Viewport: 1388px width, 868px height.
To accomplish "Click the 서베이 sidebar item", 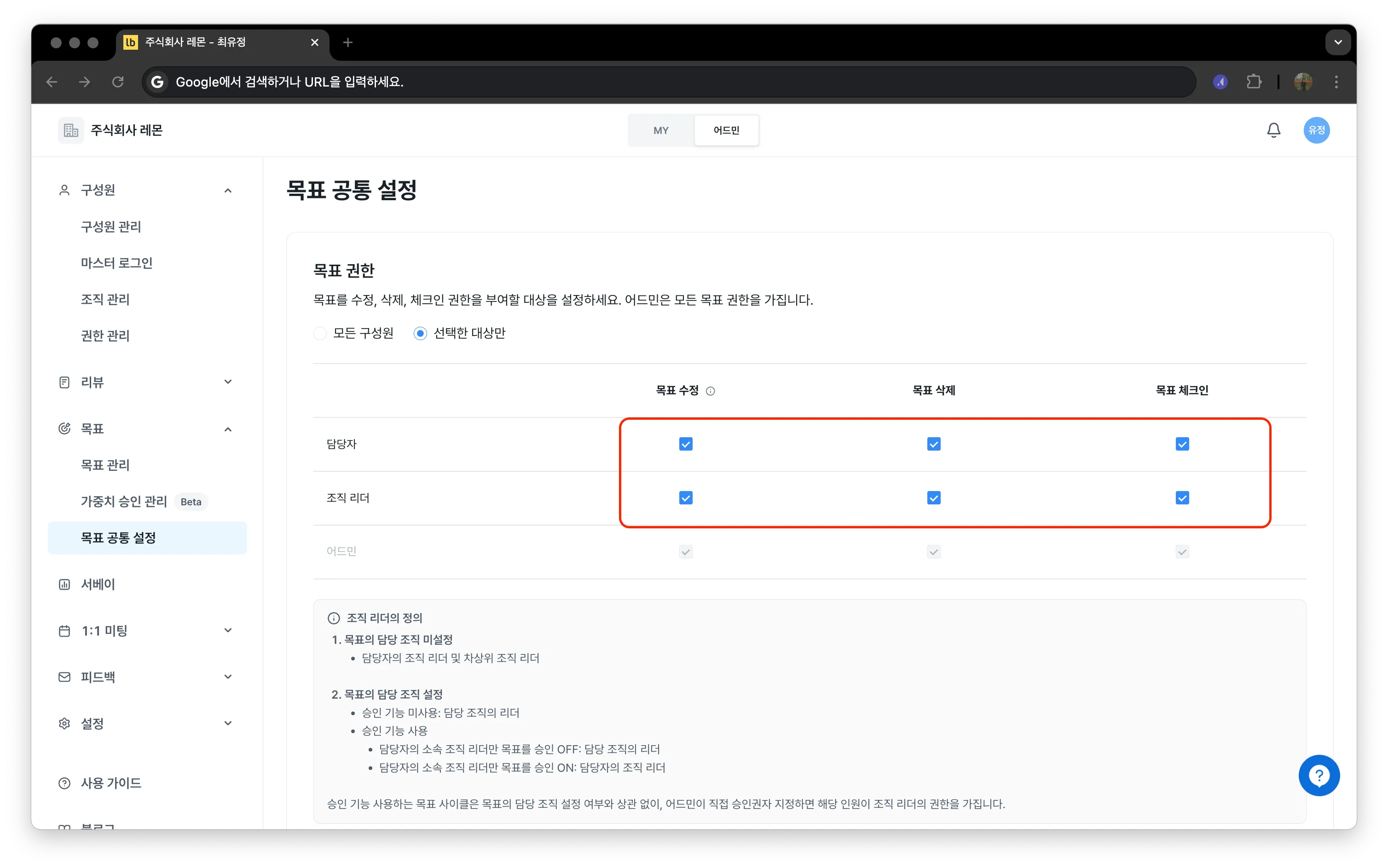I will (x=147, y=584).
